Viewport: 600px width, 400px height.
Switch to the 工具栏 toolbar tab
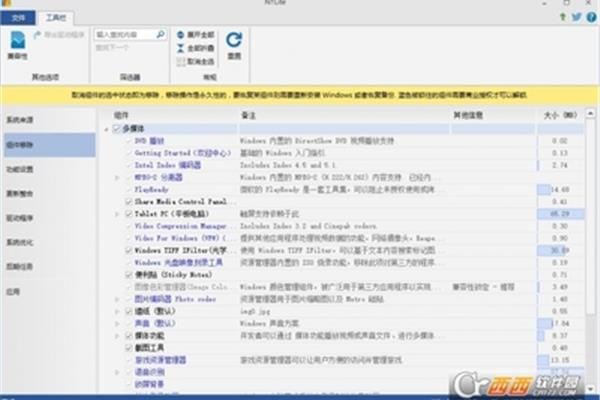56,18
